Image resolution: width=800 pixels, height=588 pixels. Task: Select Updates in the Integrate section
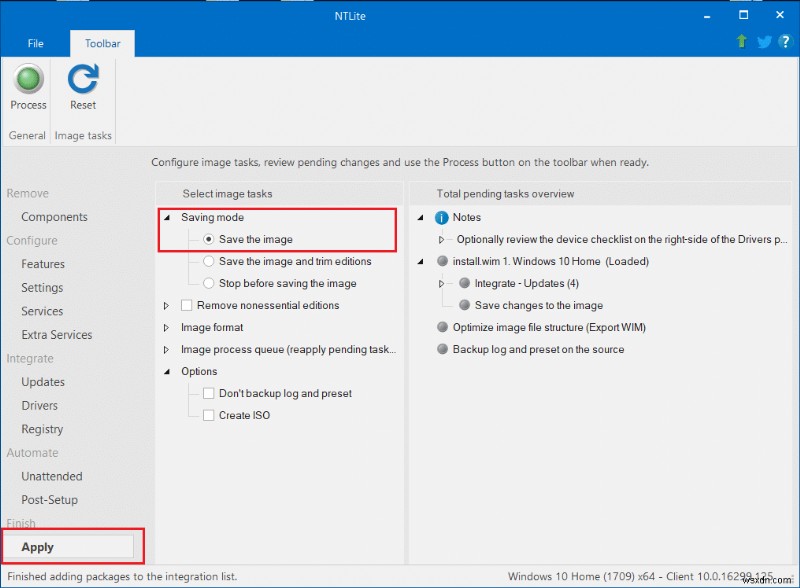(x=43, y=382)
